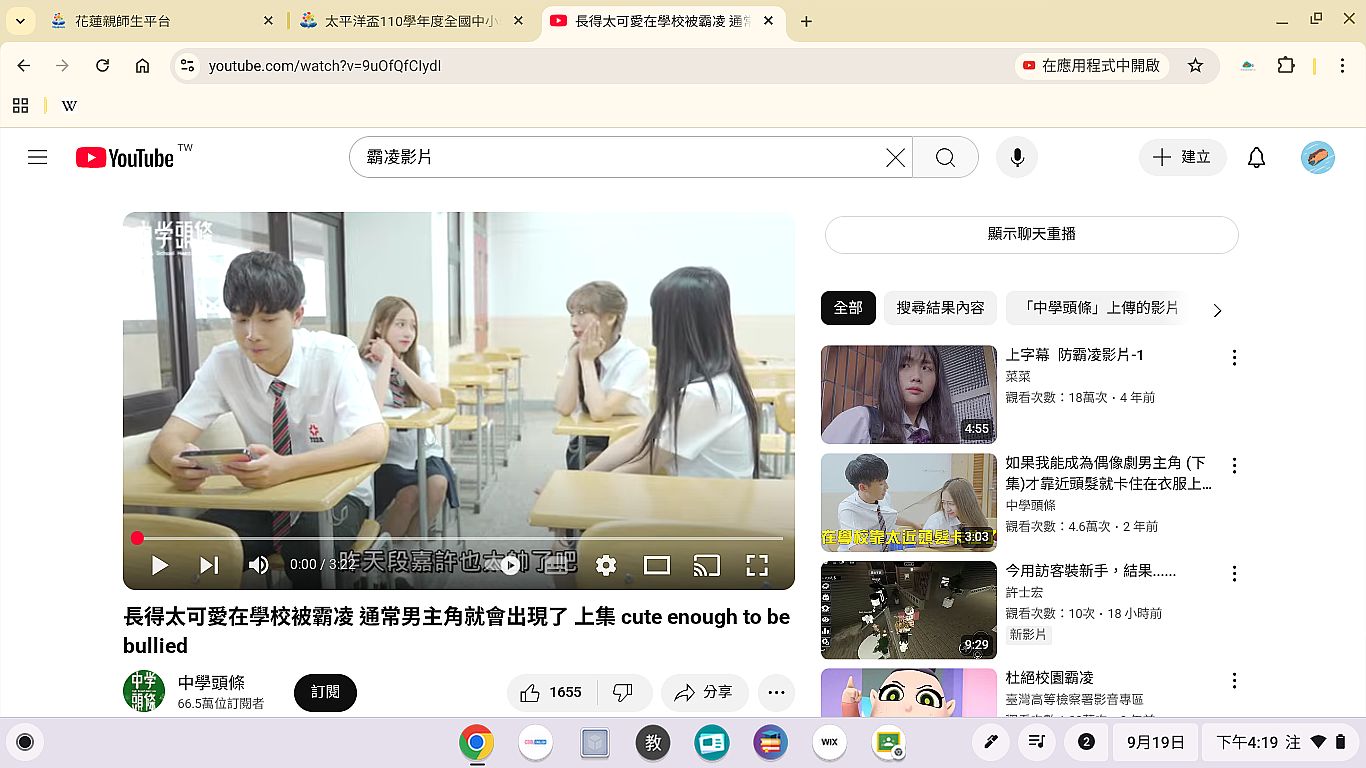The height and width of the screenshot is (768, 1366).
Task: Clear the search box text
Action: coord(895,157)
